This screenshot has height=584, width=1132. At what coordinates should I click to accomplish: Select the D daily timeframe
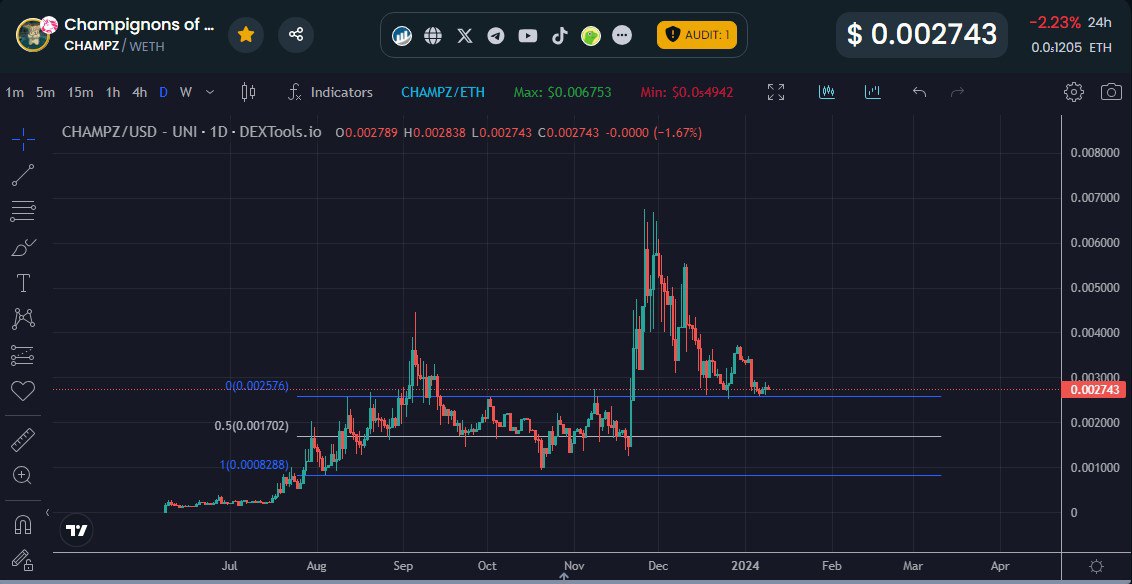(164, 92)
